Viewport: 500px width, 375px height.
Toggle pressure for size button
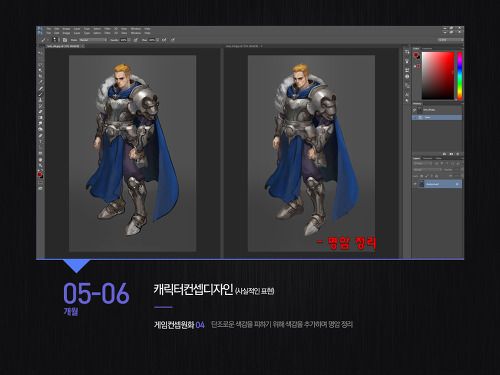(173, 40)
